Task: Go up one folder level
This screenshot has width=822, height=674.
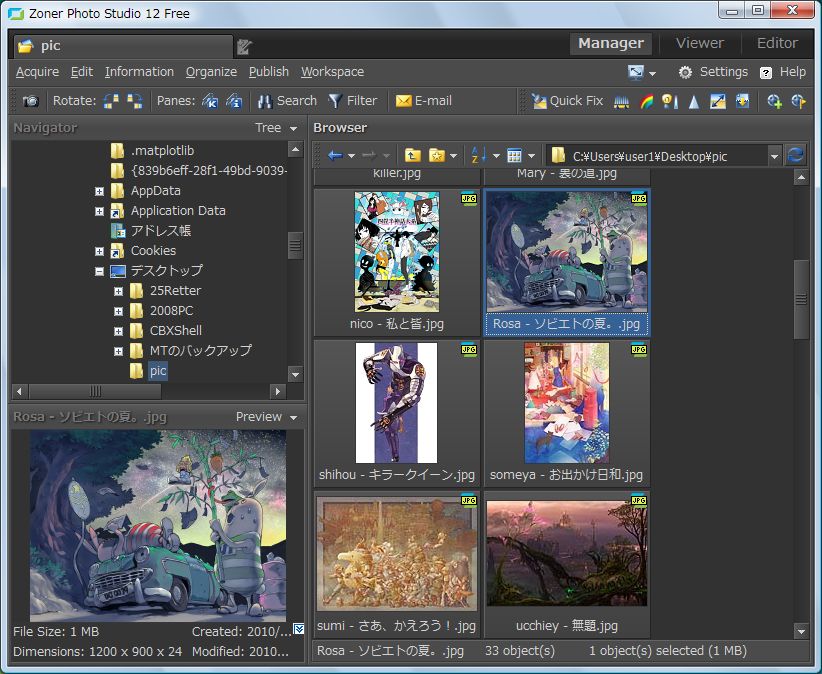Action: (x=413, y=155)
